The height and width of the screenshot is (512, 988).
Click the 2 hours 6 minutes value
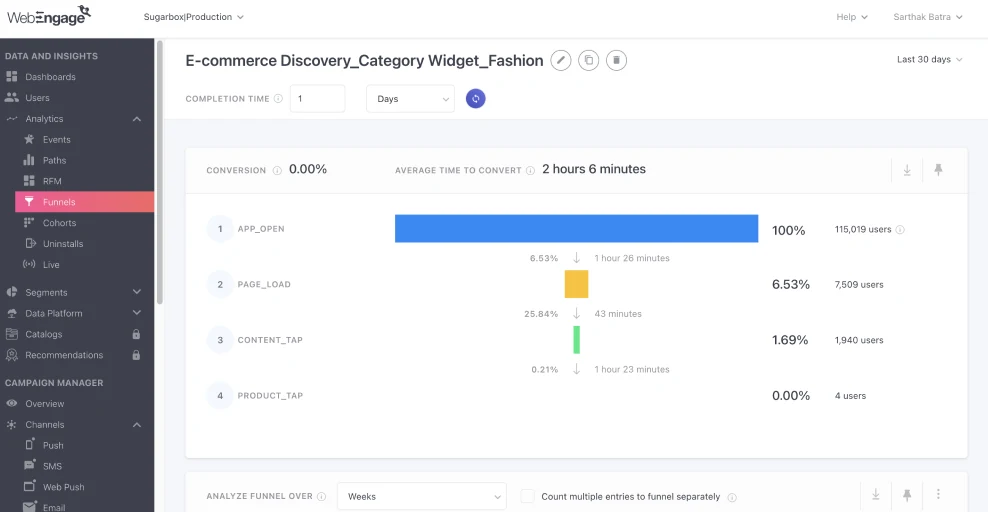[x=594, y=169]
